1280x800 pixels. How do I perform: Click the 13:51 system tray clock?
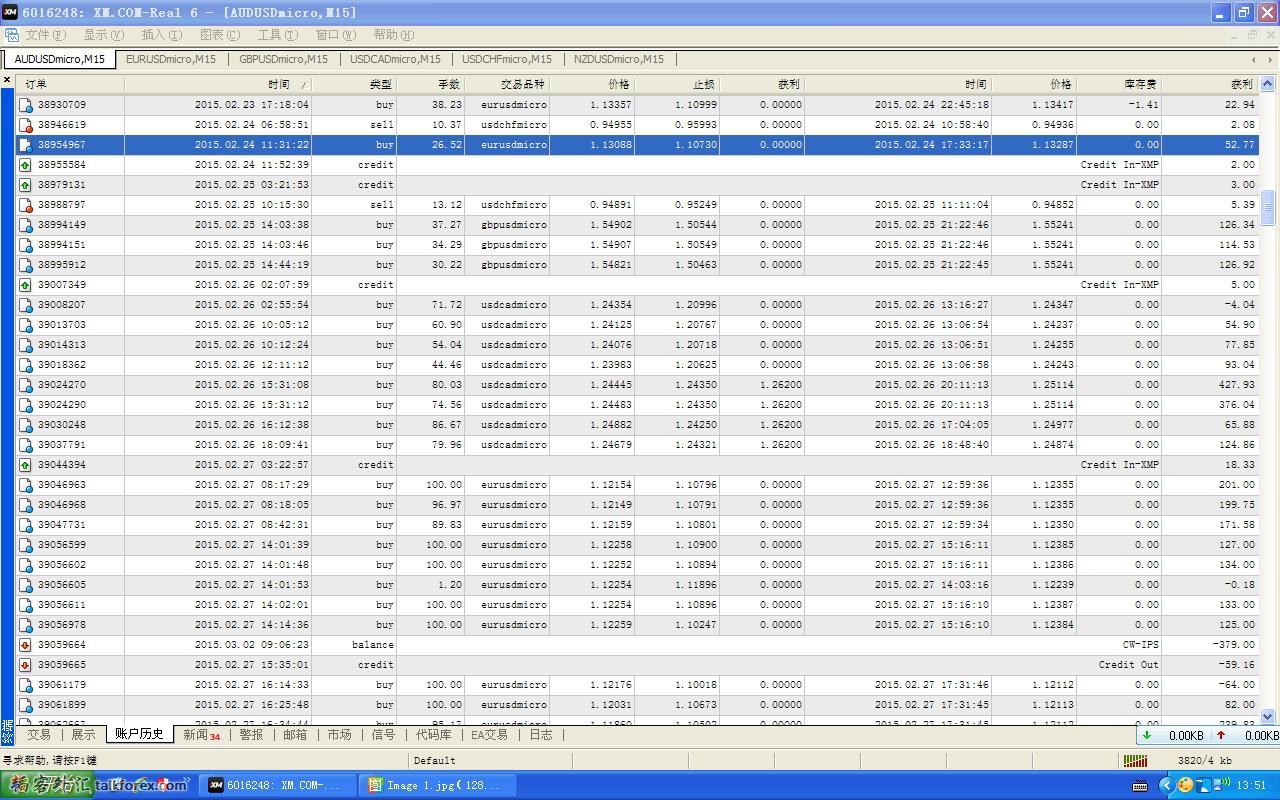pos(1251,786)
